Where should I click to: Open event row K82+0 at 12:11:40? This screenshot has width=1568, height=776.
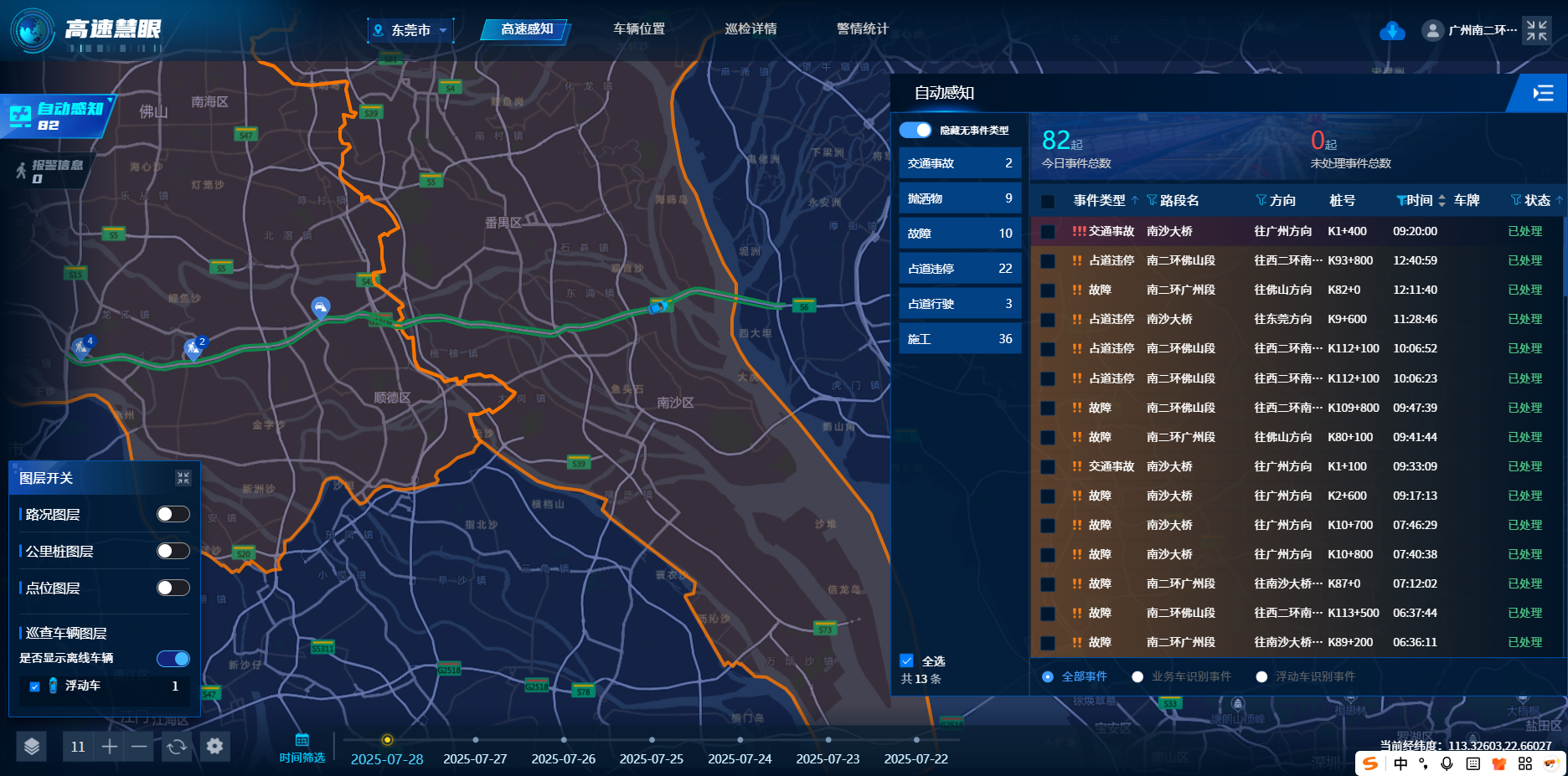point(1298,290)
